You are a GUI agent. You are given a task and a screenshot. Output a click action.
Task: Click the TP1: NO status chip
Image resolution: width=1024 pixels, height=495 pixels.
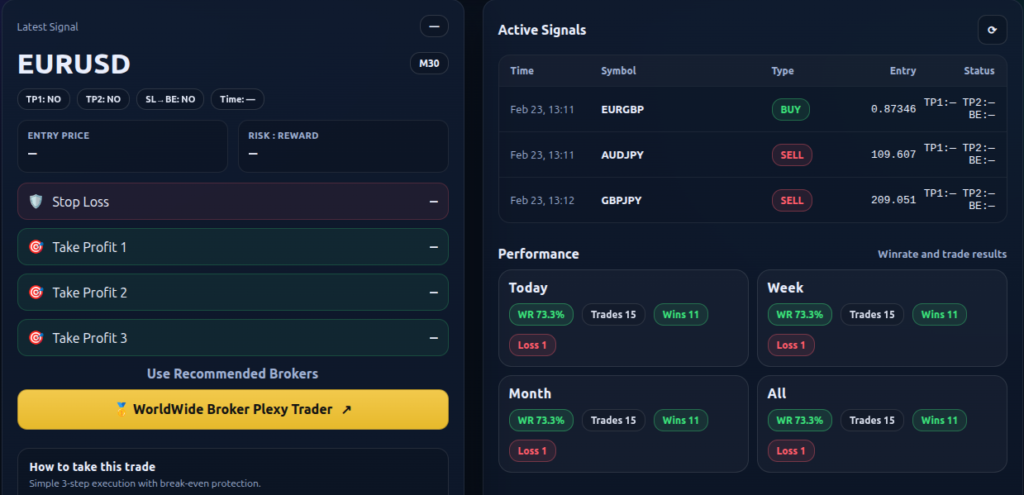[x=44, y=99]
